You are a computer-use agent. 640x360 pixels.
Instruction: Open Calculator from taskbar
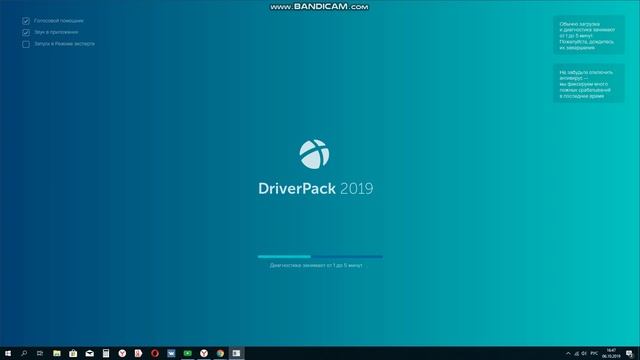[106, 353]
